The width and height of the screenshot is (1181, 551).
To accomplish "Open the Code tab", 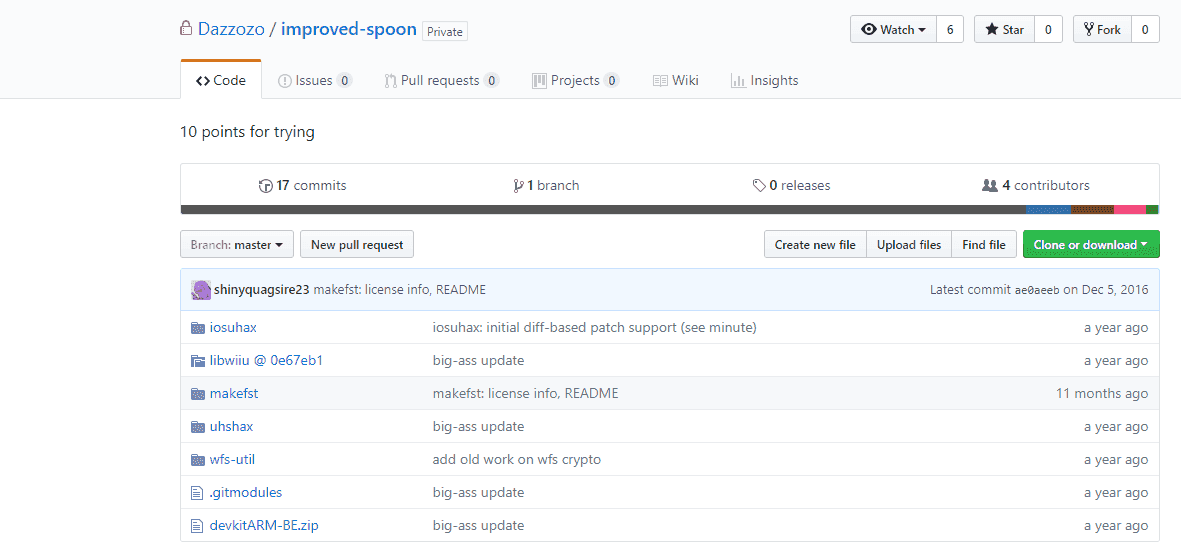I will click(221, 80).
